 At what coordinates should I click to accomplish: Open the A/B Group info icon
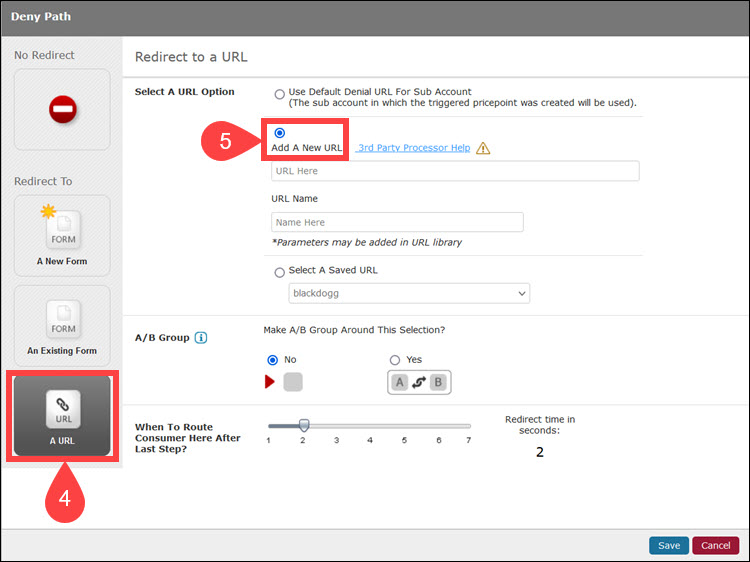point(201,338)
